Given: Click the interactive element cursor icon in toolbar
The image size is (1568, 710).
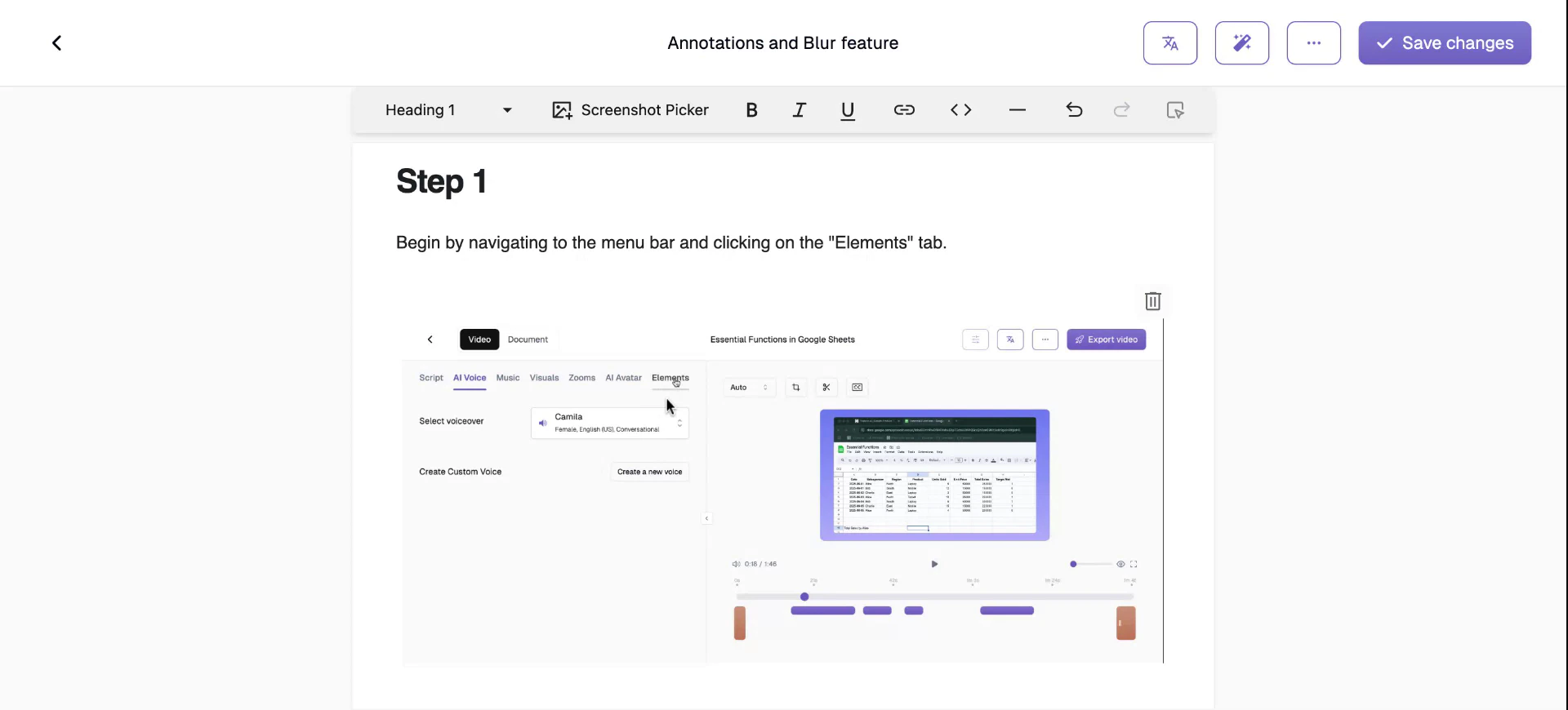Looking at the screenshot, I should [x=1175, y=110].
